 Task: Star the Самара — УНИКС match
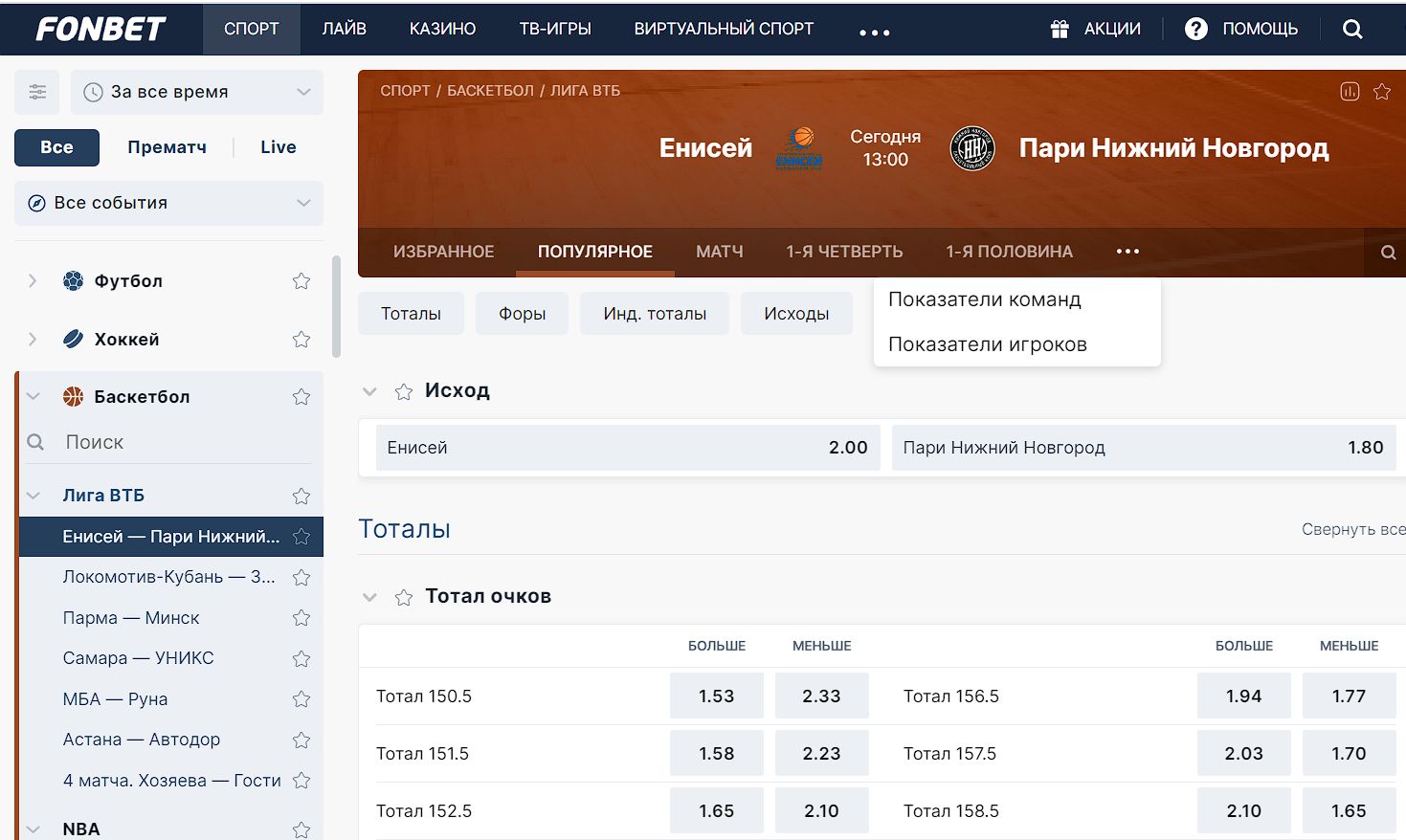(301, 658)
